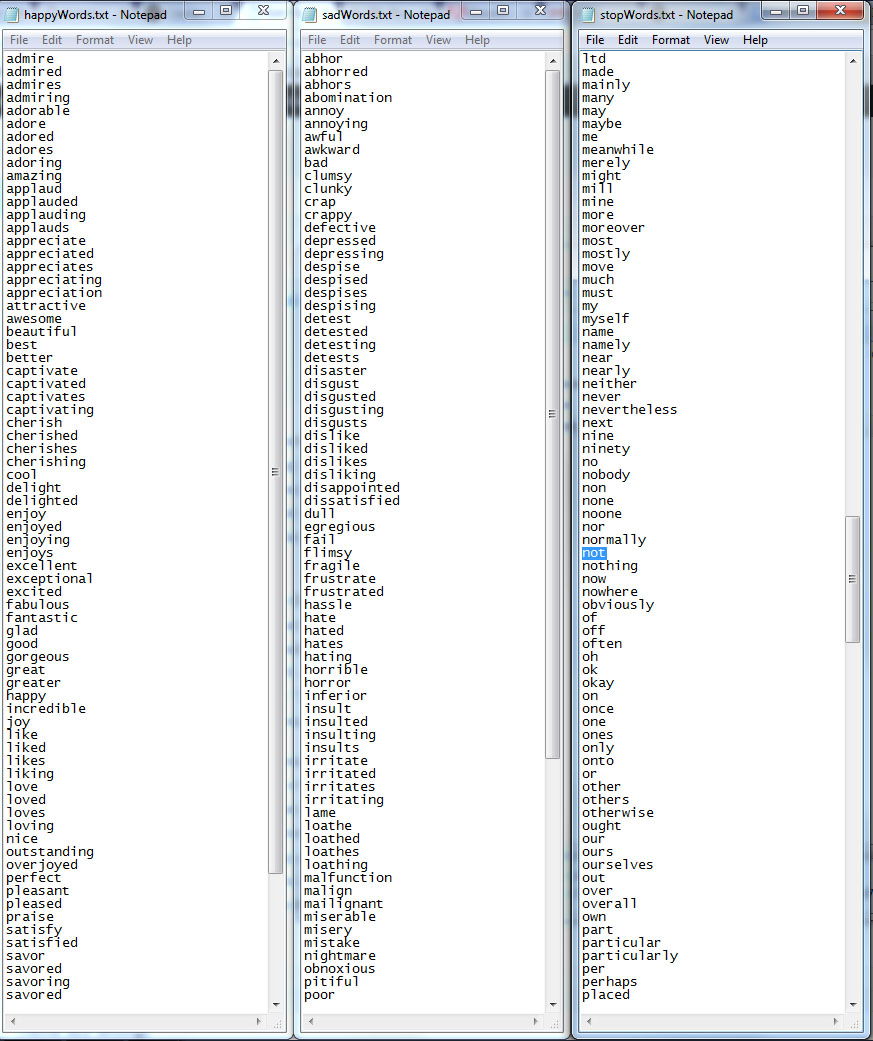Viewport: 873px width, 1041px height.
Task: Open Format menu in happyWords.txt window
Action: tap(95, 40)
